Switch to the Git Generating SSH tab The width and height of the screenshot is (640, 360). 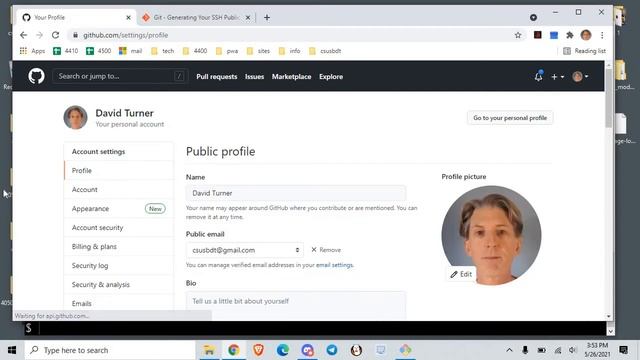pyautogui.click(x=196, y=18)
